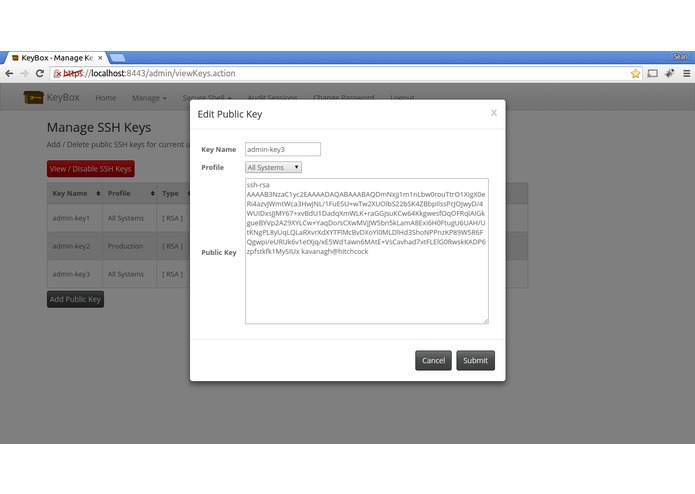695x494 pixels.
Task: Click the insecure HTTPS warning icon
Action: pos(57,74)
